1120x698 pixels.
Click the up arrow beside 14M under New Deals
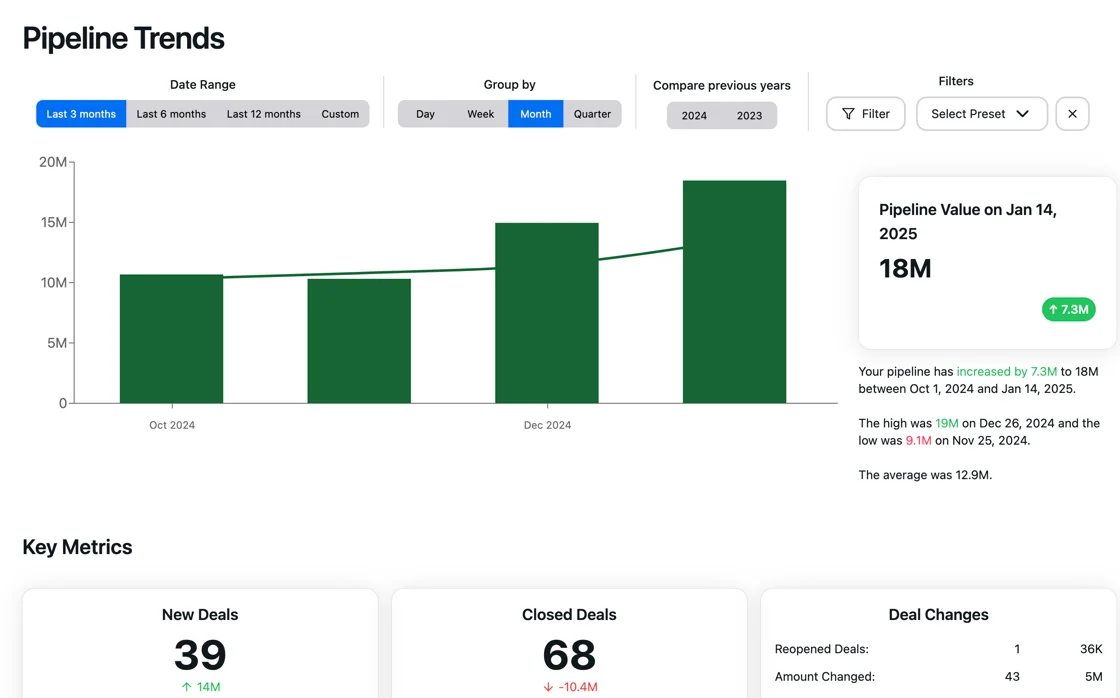pyautogui.click(x=185, y=686)
